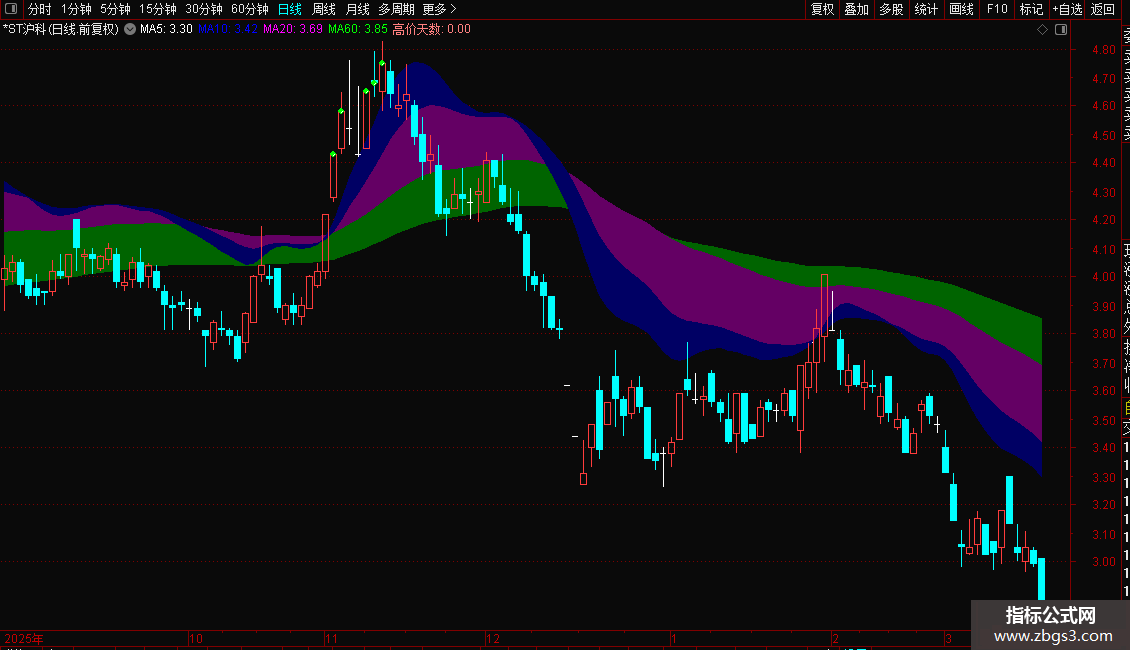Open the 多股 multi-stock view
Image resolution: width=1130 pixels, height=650 pixels.
[x=891, y=9]
